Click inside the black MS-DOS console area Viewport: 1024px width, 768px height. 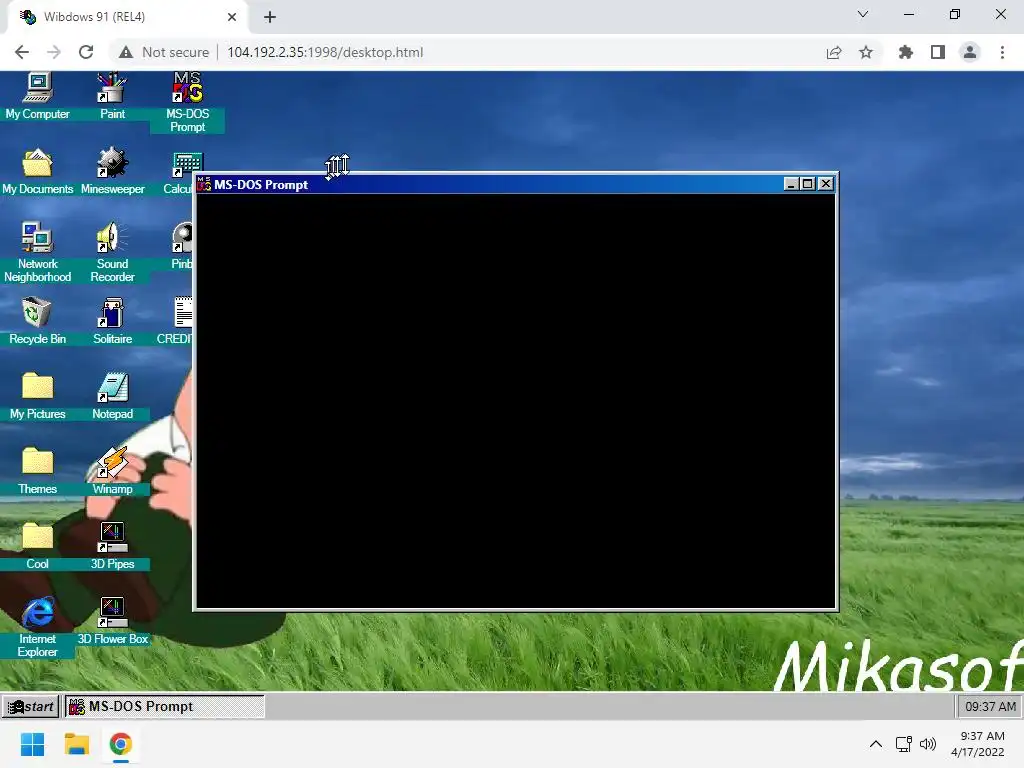click(x=516, y=401)
